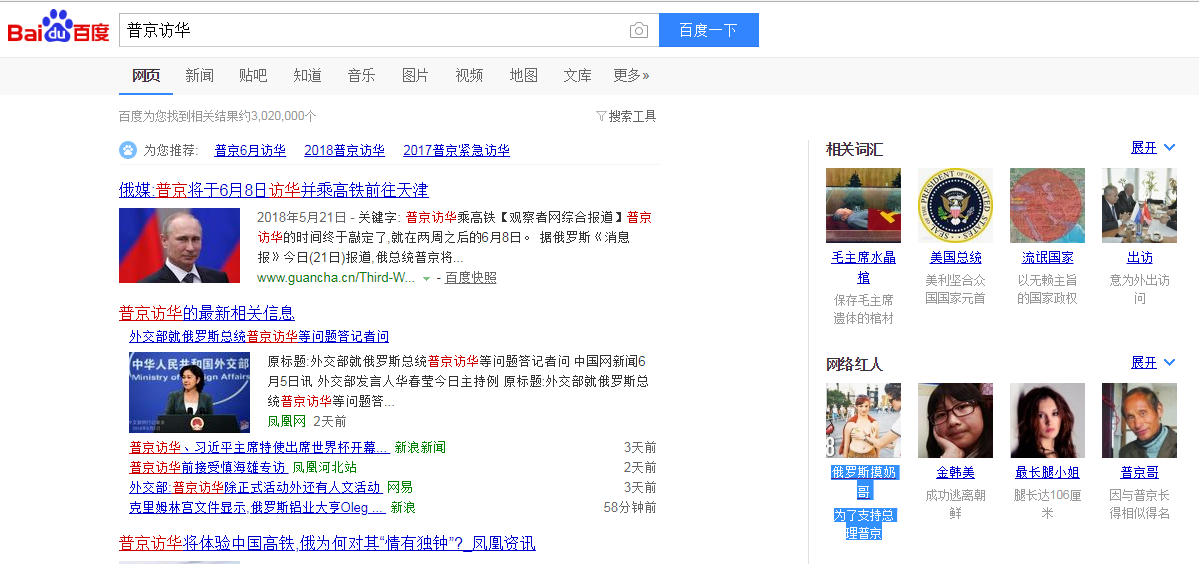Click the 最长腿小姐 portrait thumbnail

tap(1047, 420)
